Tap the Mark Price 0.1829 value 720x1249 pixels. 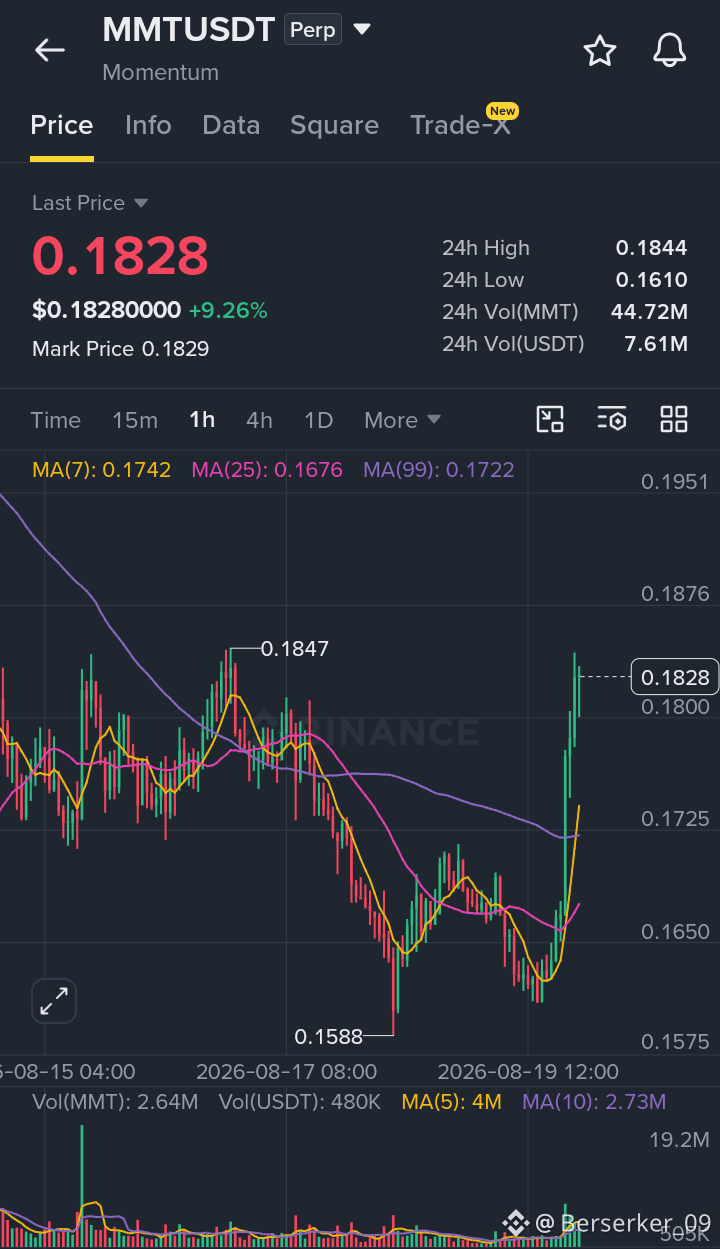pos(175,349)
